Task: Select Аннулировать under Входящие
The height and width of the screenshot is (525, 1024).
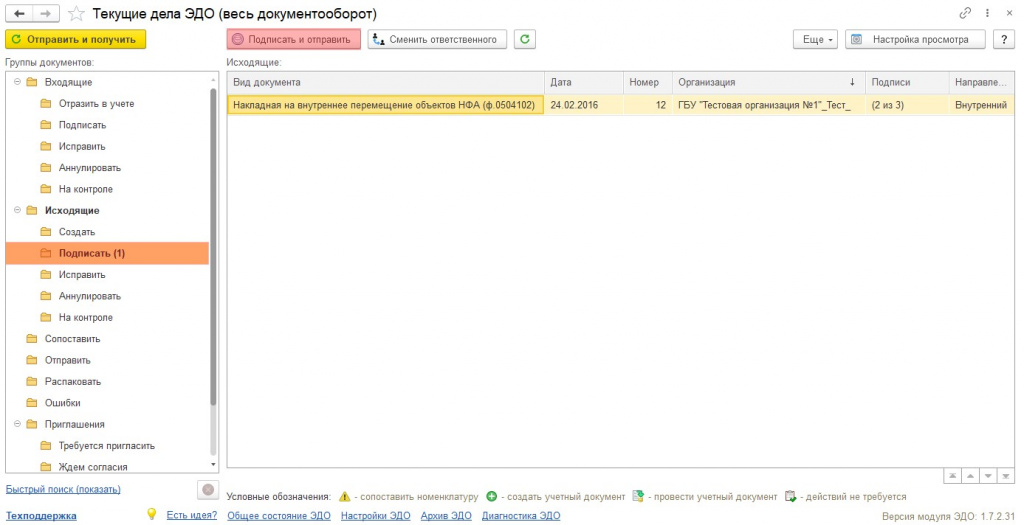Action: coord(89,168)
